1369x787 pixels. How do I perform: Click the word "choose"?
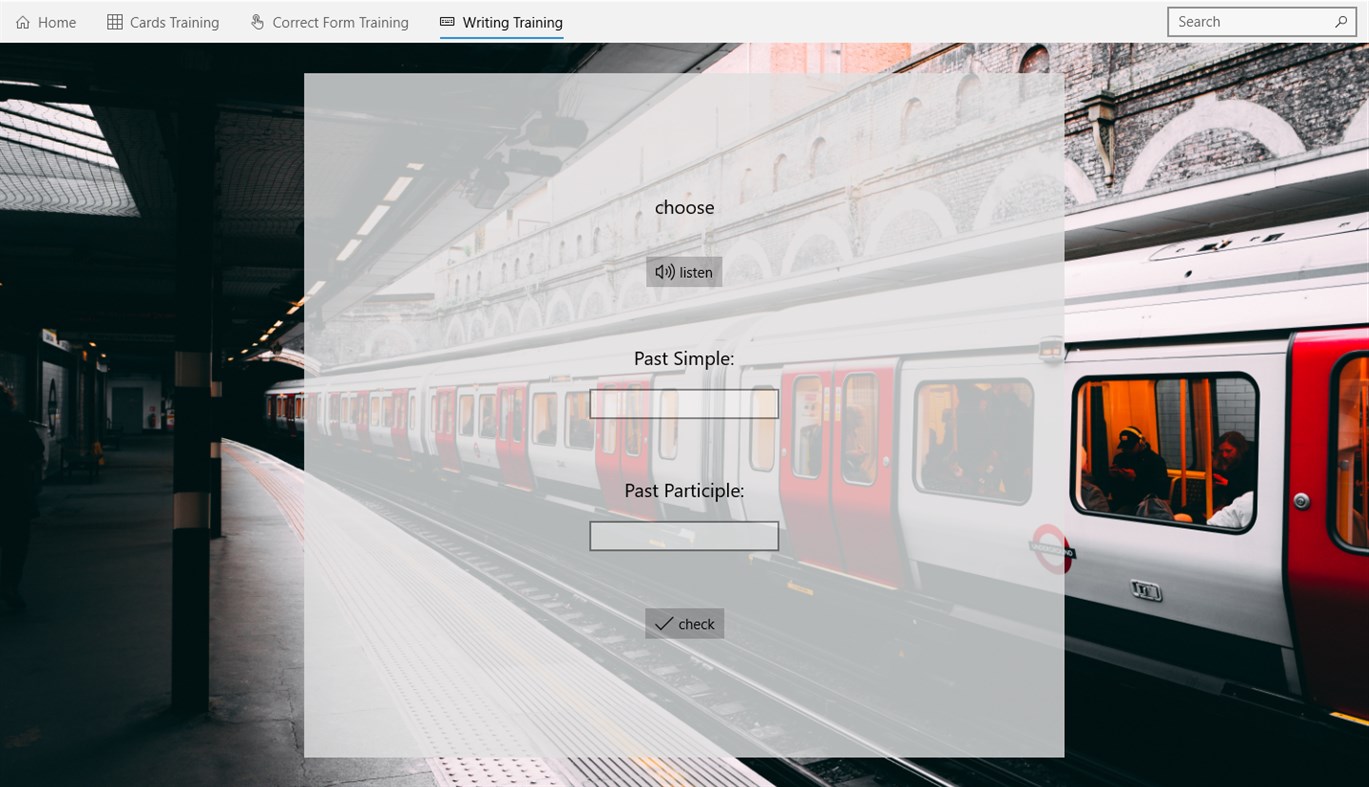[684, 207]
